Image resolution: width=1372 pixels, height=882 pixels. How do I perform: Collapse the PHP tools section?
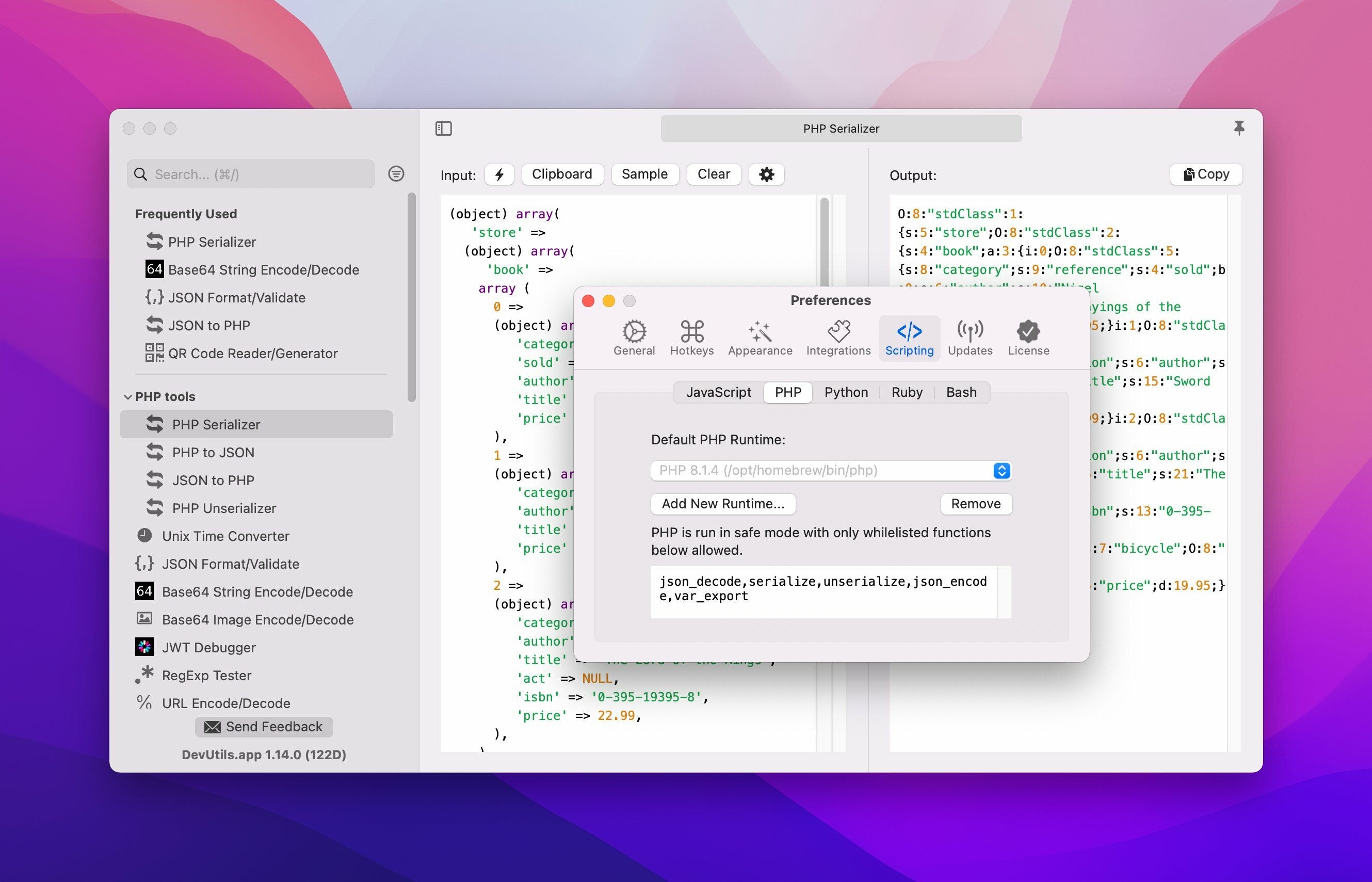[127, 397]
